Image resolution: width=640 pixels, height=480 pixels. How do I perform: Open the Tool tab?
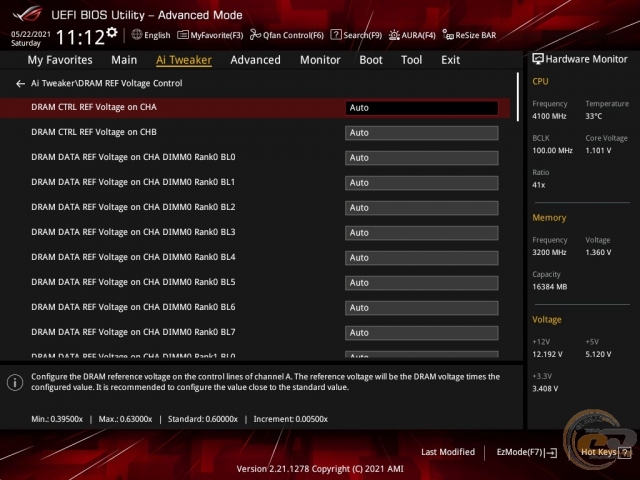pyautogui.click(x=411, y=60)
